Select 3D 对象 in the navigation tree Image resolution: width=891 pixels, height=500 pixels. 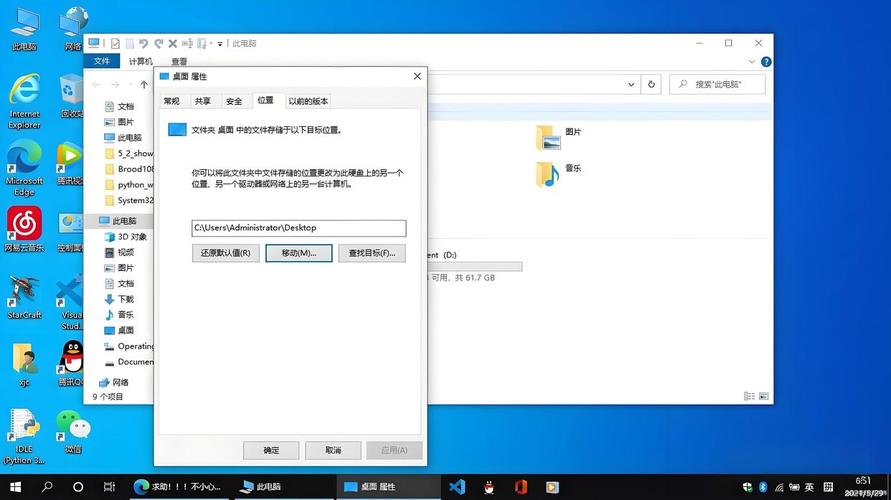pos(126,236)
